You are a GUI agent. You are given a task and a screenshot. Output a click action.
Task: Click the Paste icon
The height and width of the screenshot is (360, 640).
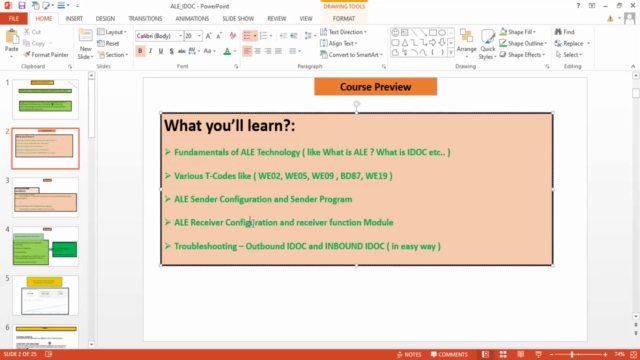pyautogui.click(x=11, y=41)
